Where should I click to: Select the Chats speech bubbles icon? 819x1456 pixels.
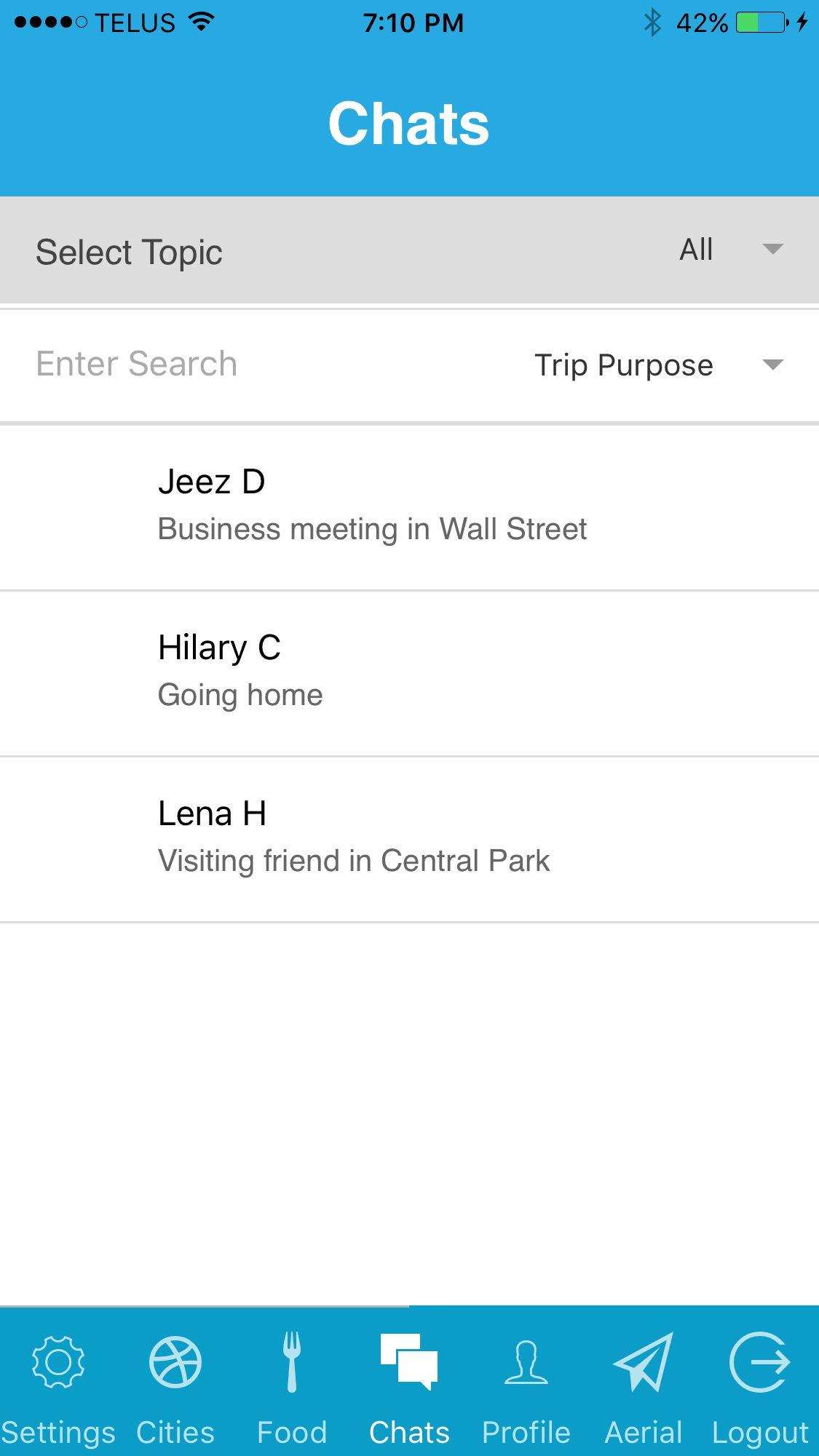click(x=409, y=1361)
